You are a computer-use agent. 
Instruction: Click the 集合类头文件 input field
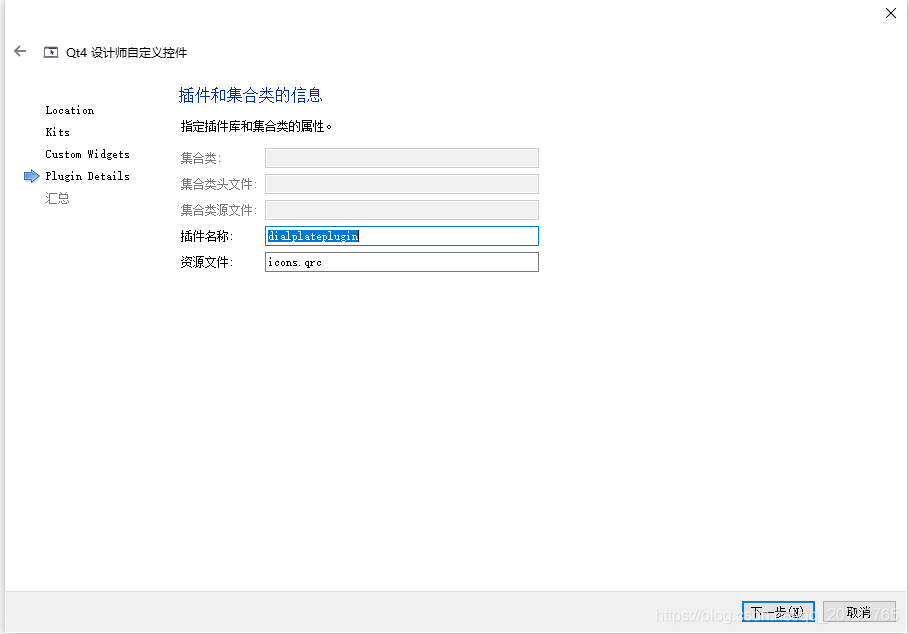pyautogui.click(x=402, y=184)
